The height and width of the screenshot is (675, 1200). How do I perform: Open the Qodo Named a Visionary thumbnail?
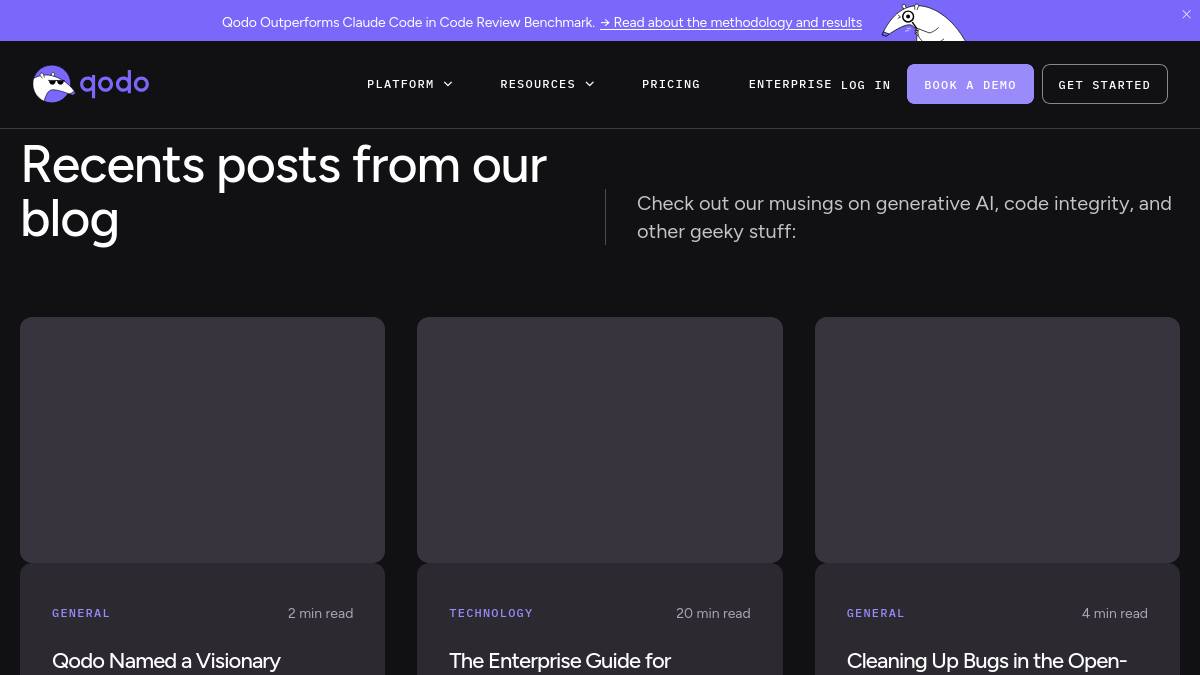click(x=202, y=440)
